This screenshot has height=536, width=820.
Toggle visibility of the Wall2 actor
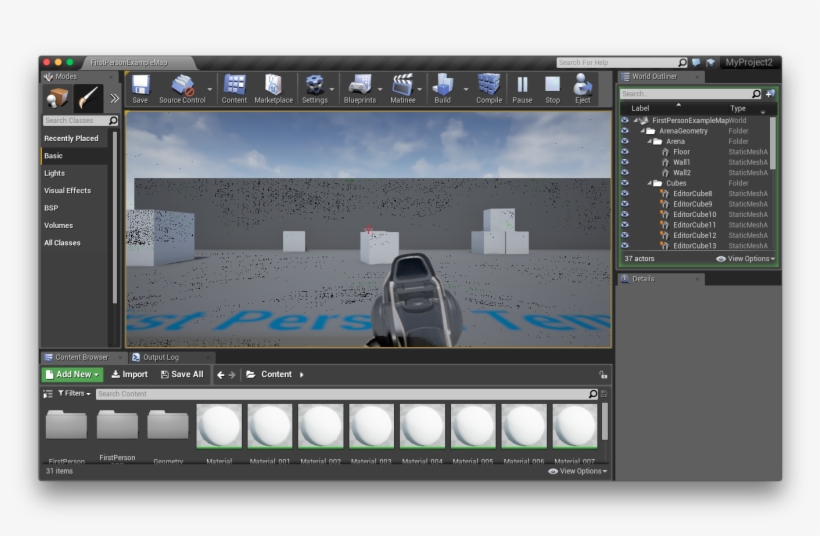625,173
